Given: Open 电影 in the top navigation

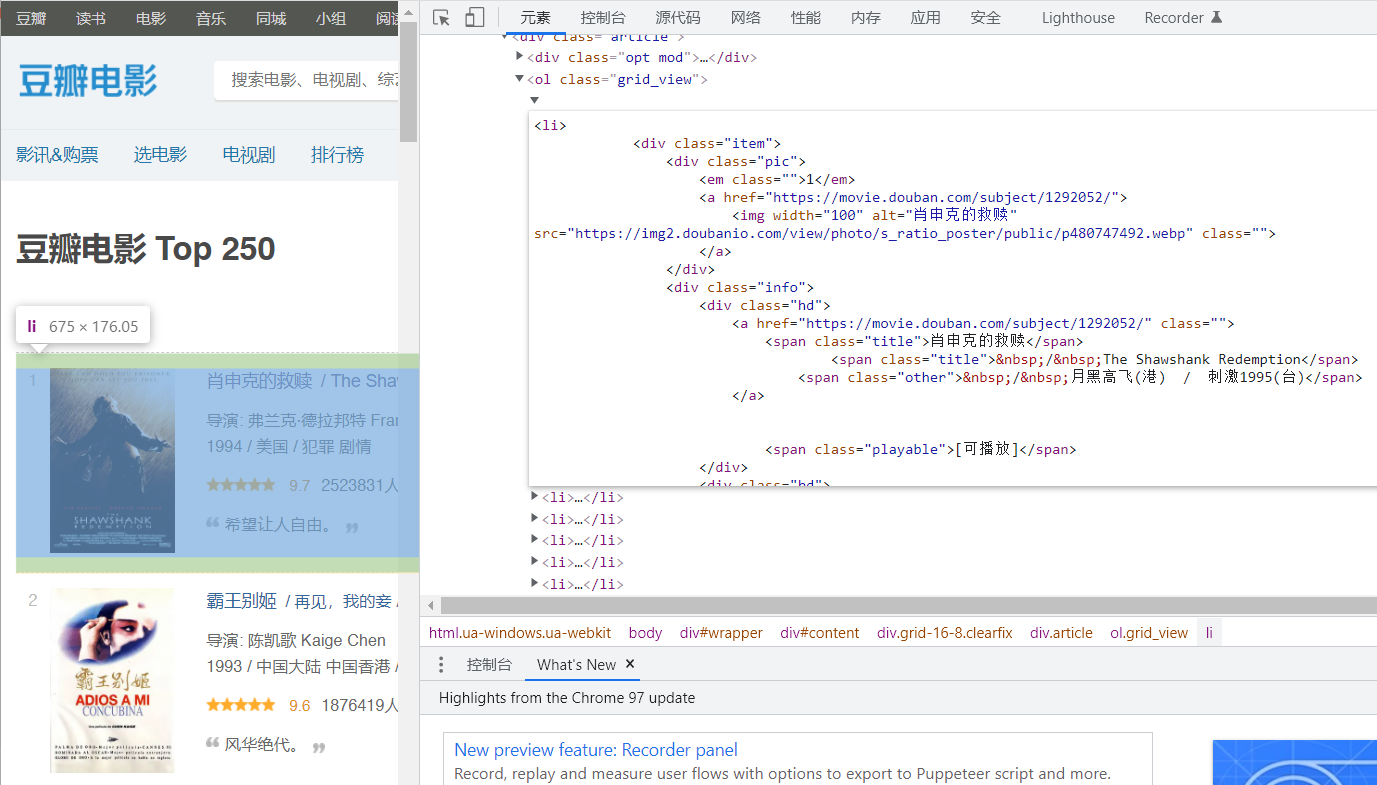Looking at the screenshot, I should [x=151, y=18].
